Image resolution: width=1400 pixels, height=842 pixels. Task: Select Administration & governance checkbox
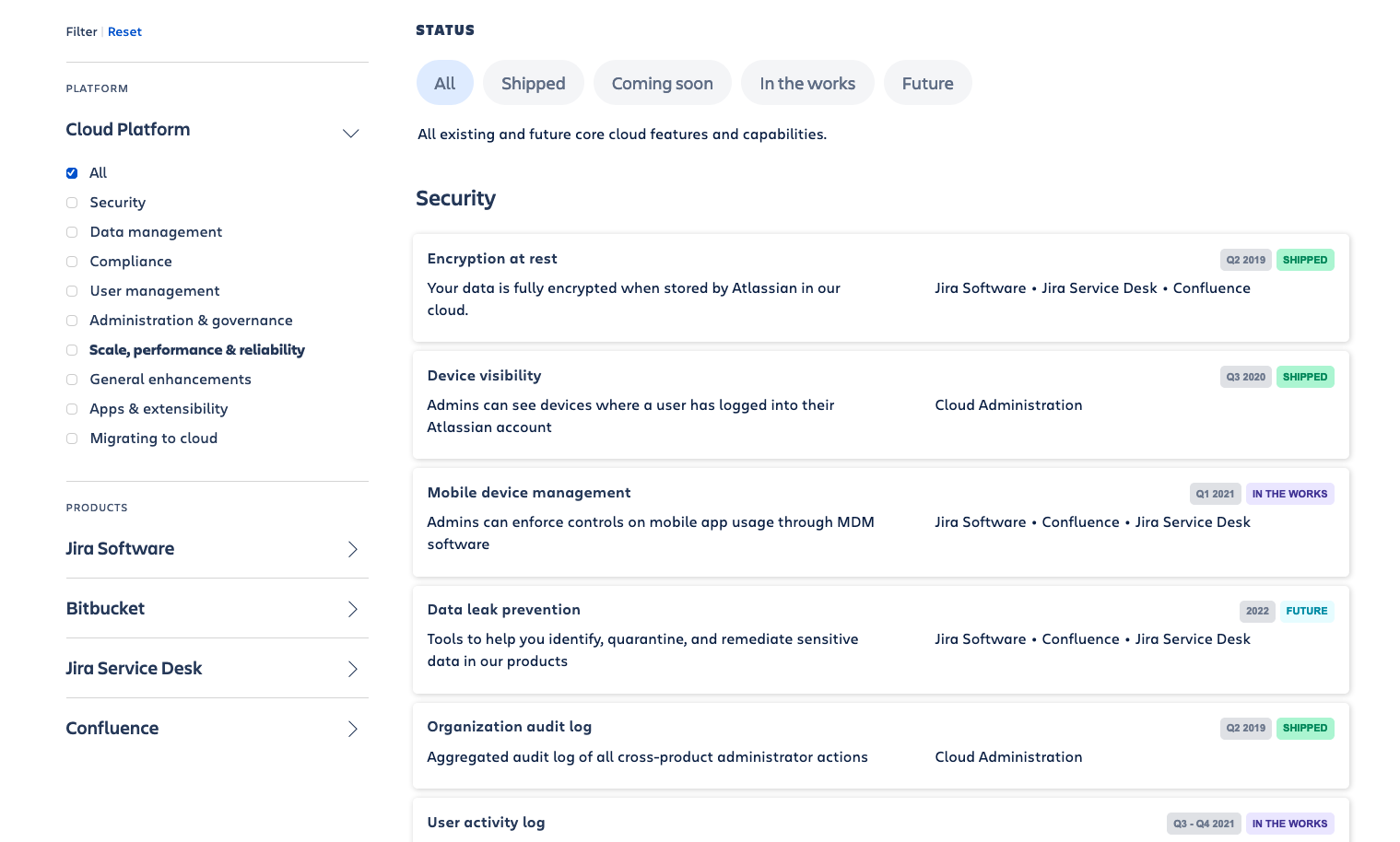pos(72,321)
